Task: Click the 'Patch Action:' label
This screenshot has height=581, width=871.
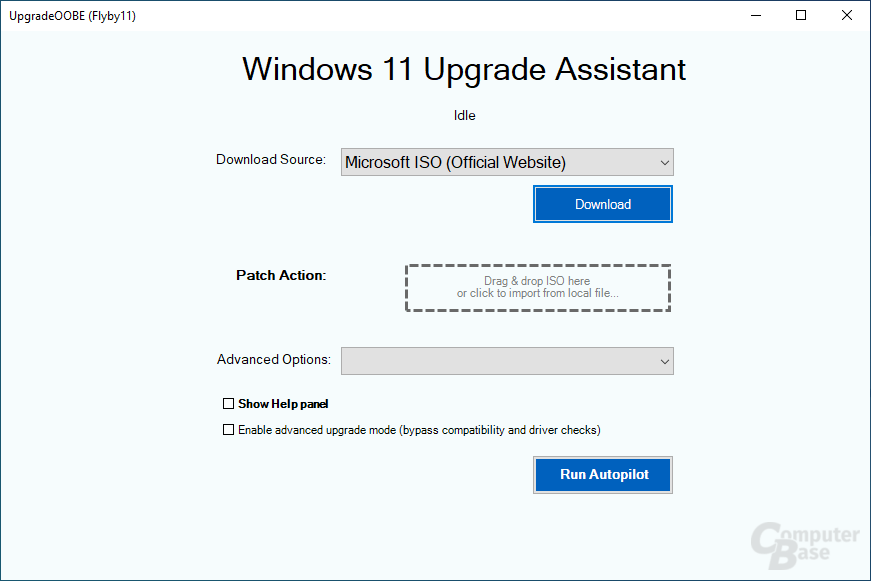Action: [x=281, y=275]
